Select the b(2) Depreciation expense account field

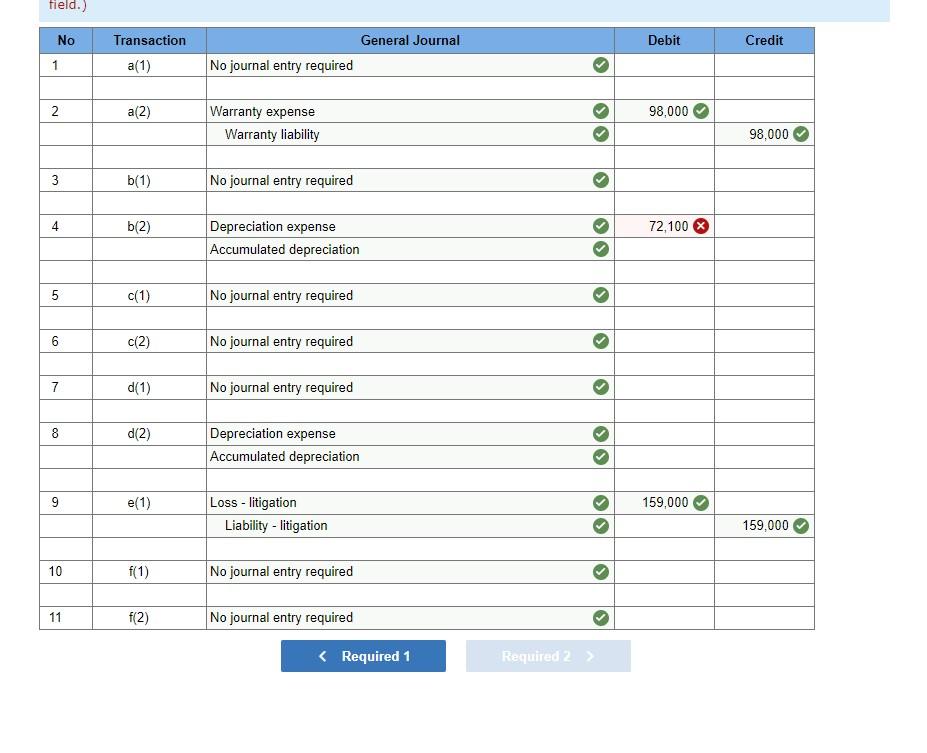point(410,226)
